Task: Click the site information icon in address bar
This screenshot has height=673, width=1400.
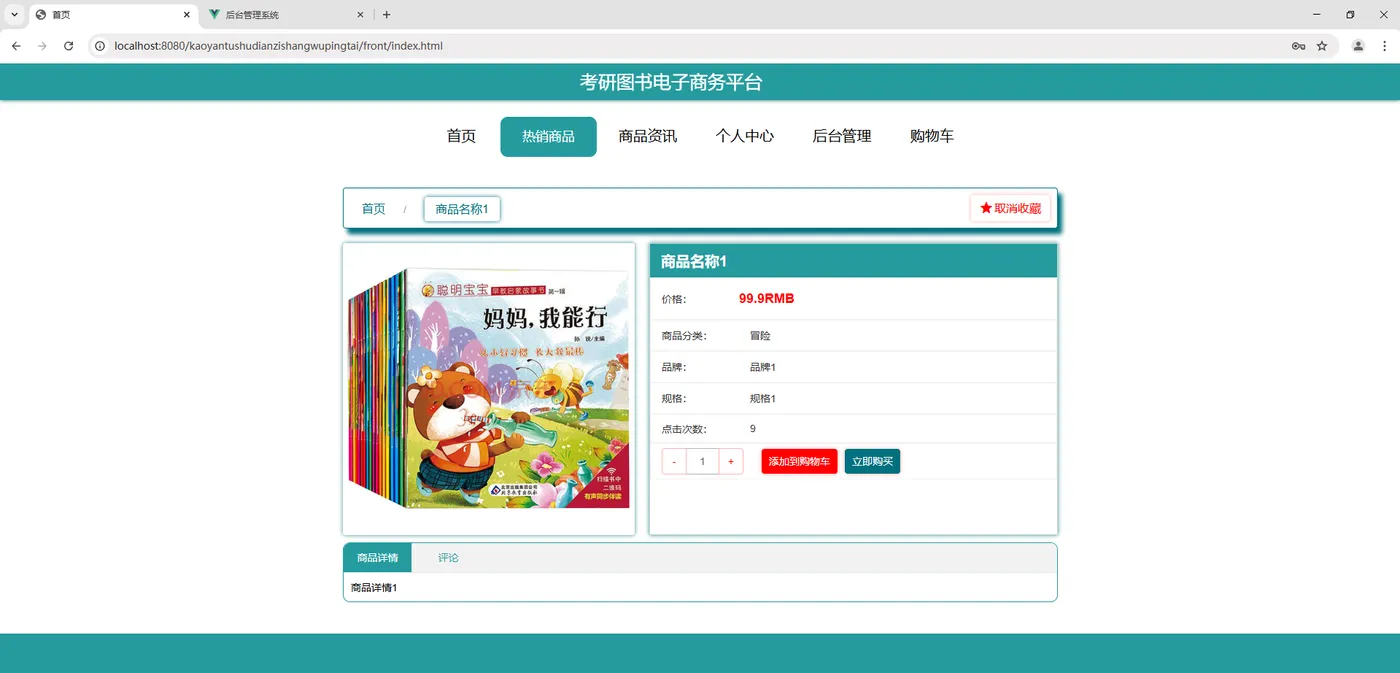Action: tap(100, 46)
